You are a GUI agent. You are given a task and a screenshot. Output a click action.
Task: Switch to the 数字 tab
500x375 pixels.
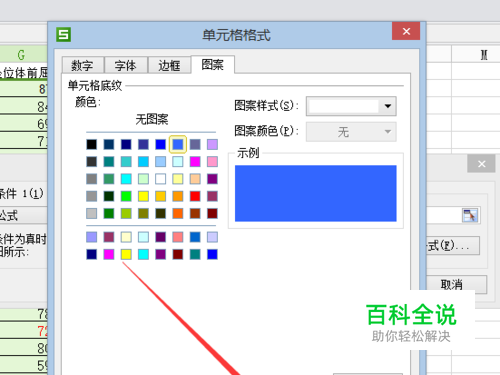tap(82, 65)
